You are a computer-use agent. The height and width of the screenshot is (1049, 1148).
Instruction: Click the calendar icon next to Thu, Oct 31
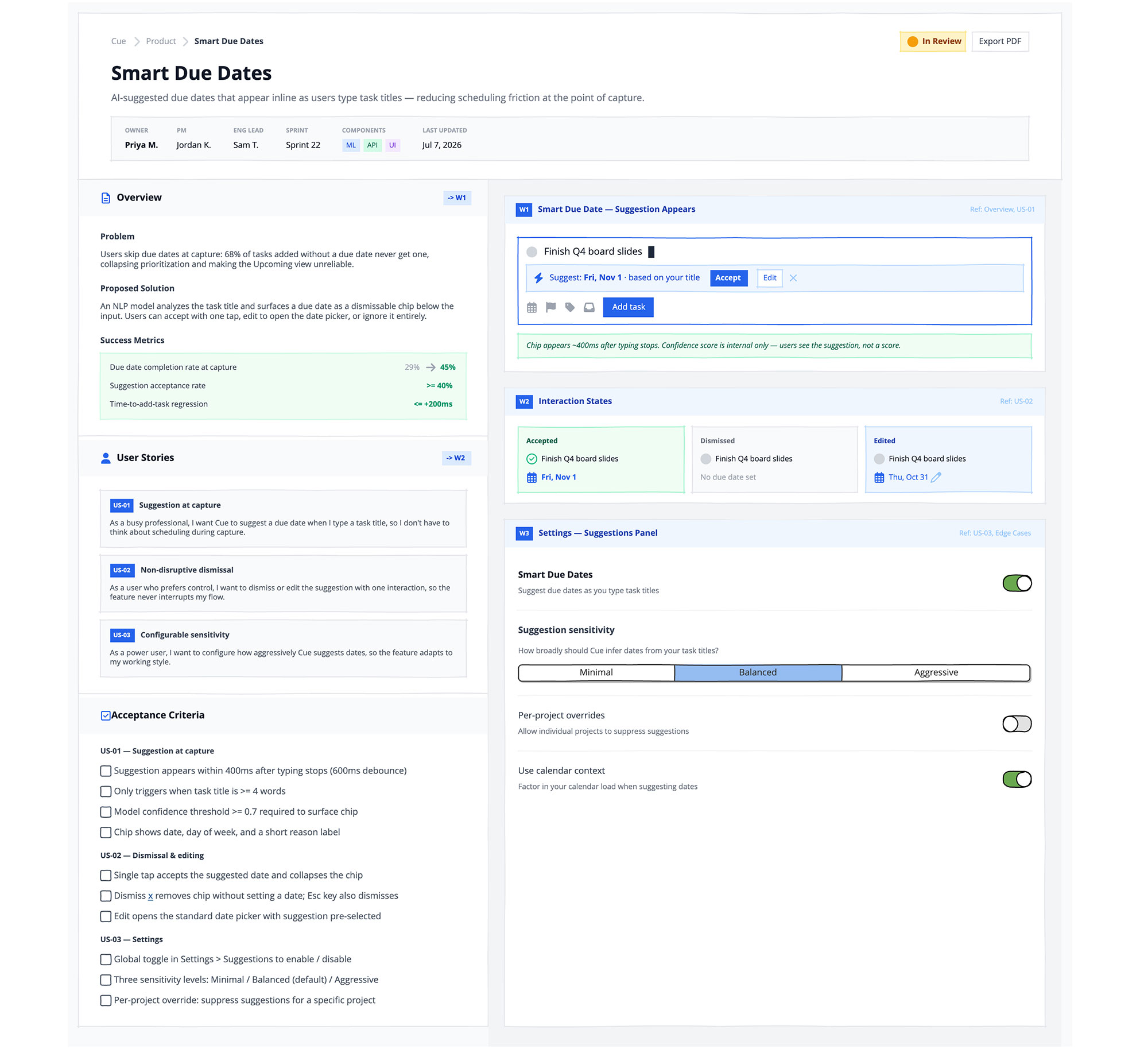(879, 478)
